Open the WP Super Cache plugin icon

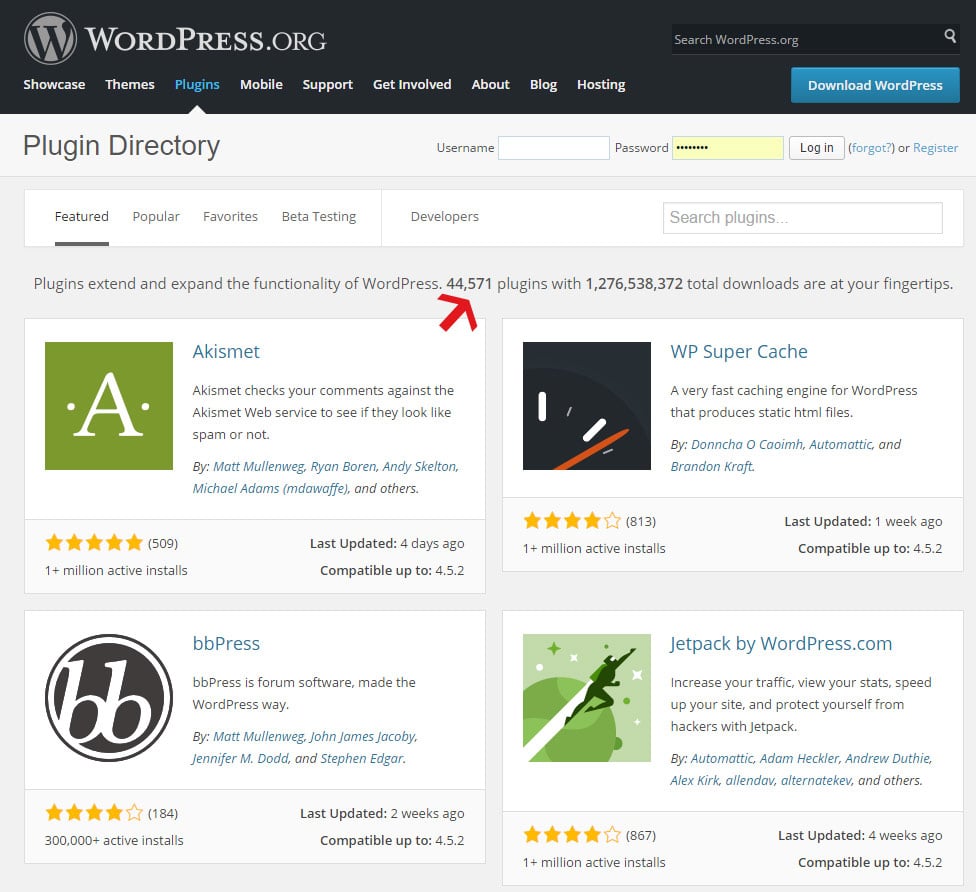(587, 406)
